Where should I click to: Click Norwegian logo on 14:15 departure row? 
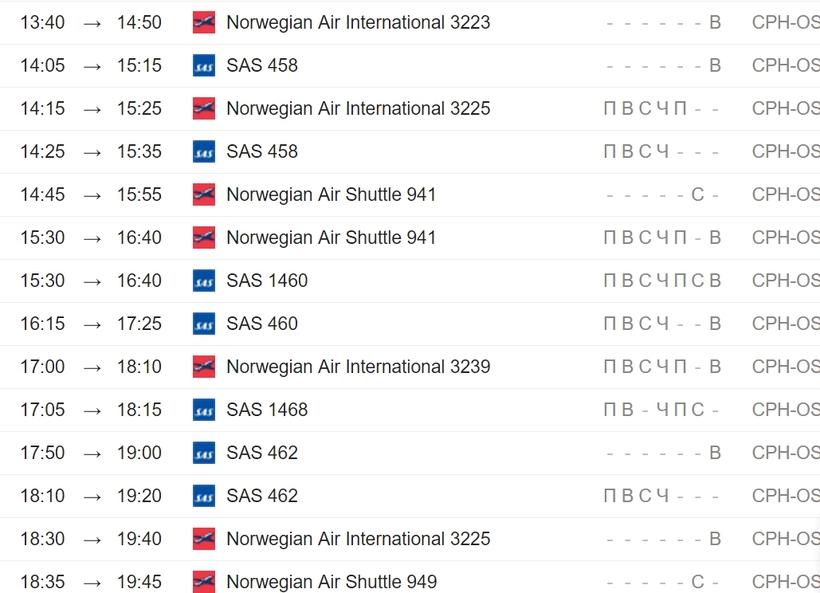(204, 108)
